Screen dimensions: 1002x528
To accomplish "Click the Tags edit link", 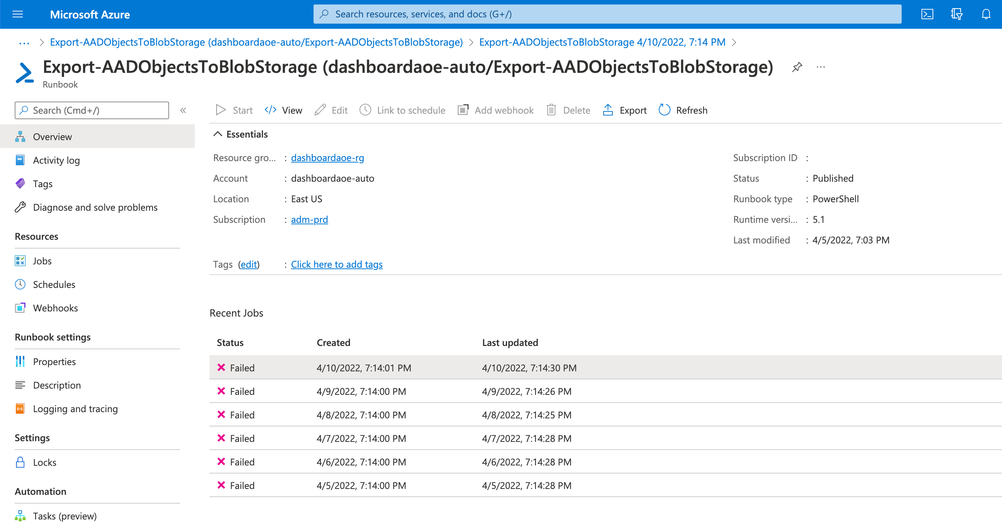I will coord(249,265).
